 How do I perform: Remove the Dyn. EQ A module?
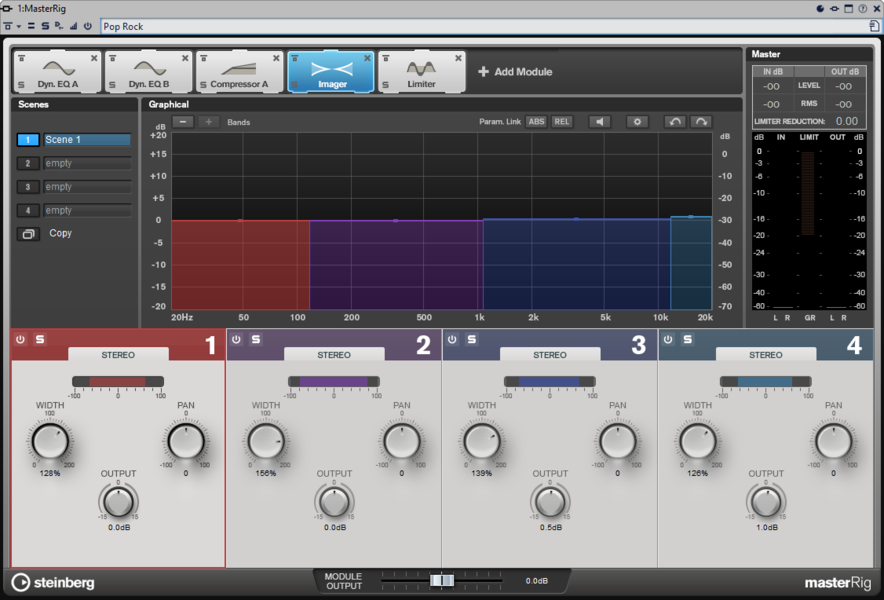pyautogui.click(x=94, y=58)
